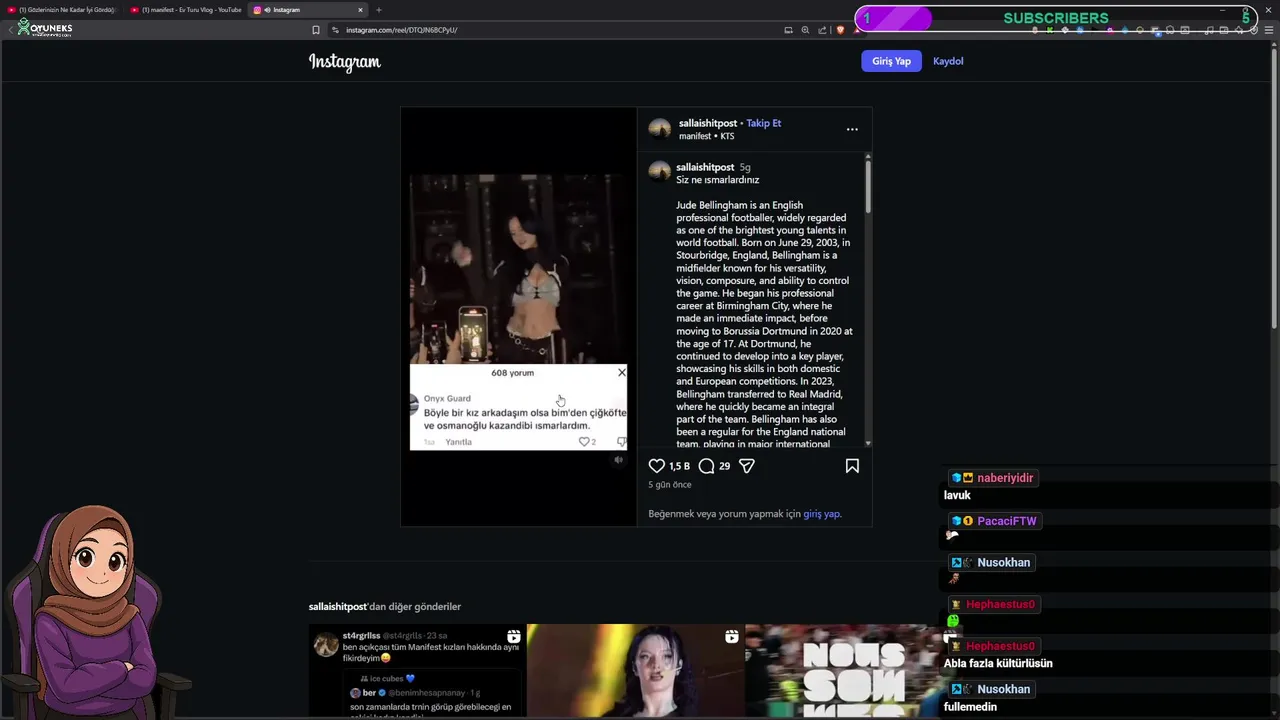1280x720 pixels.
Task: Open the 'manifest • KTS' audio link
Action: pos(706,136)
